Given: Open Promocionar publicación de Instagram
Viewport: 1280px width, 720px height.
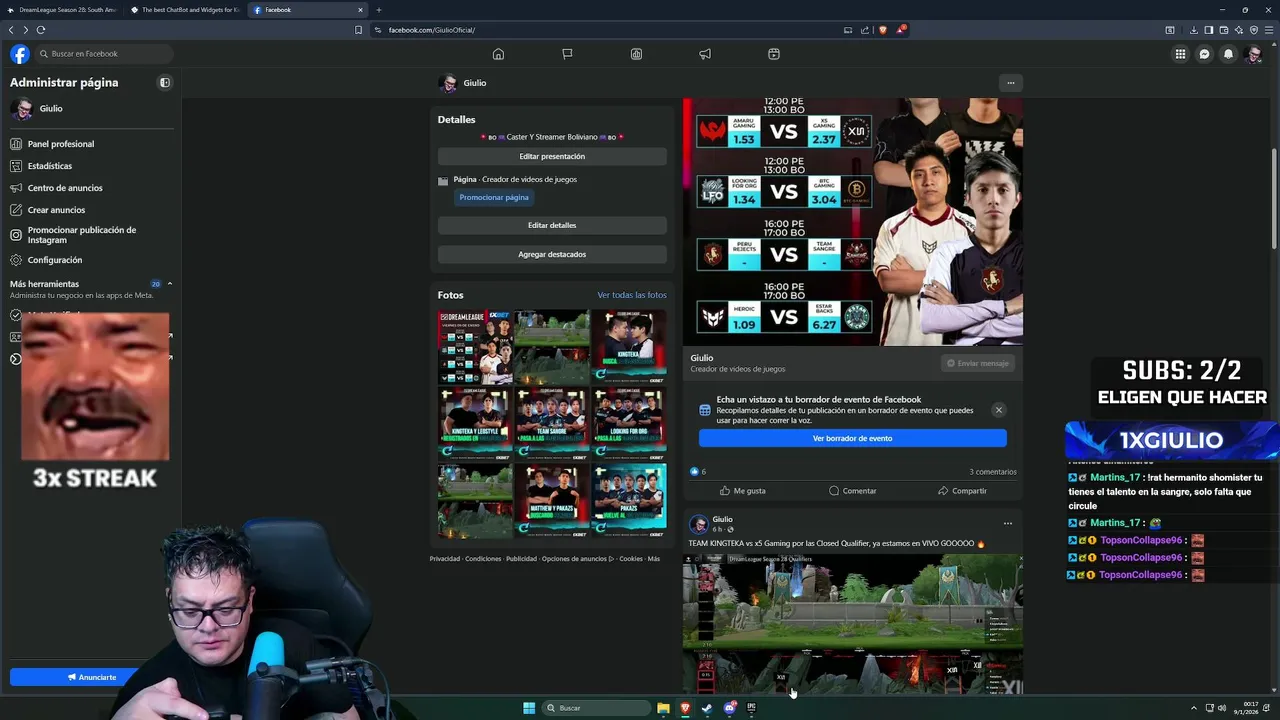Looking at the screenshot, I should pyautogui.click(x=90, y=235).
